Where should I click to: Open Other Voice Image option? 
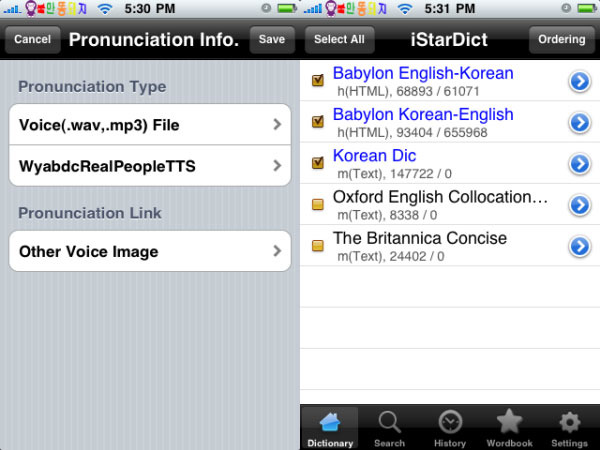click(x=150, y=251)
